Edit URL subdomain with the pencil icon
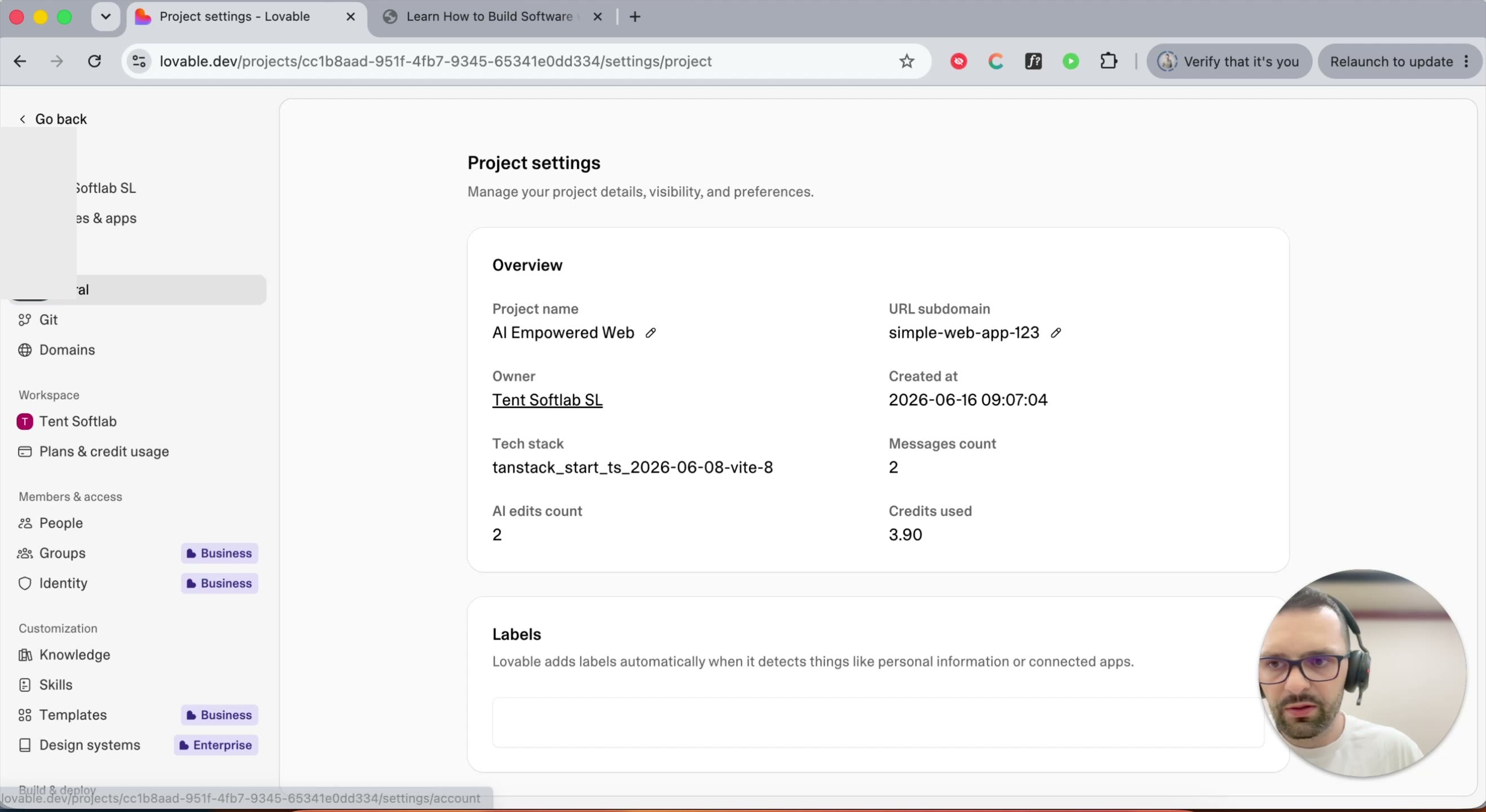 1056,333
